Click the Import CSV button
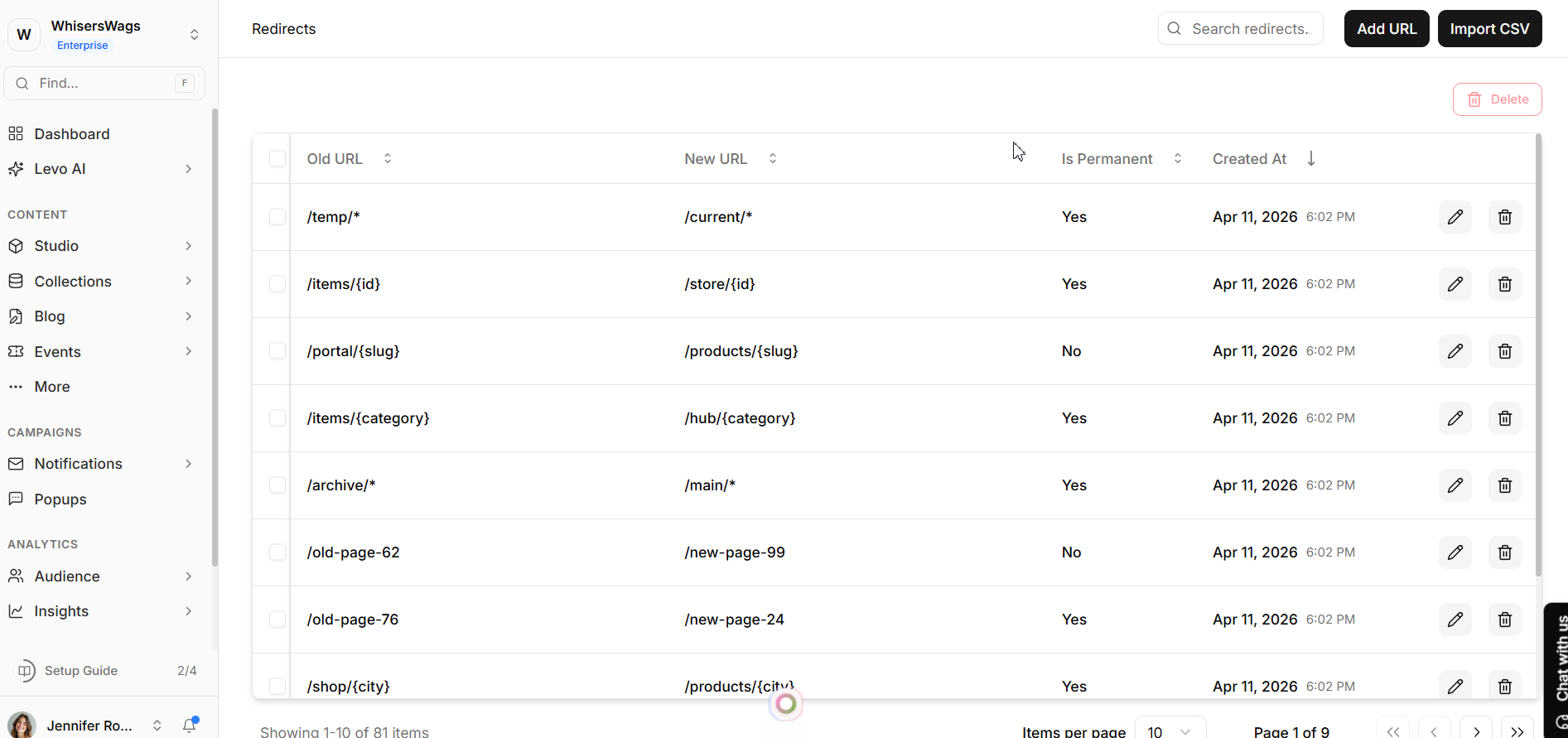This screenshot has height=738, width=1568. click(x=1488, y=29)
